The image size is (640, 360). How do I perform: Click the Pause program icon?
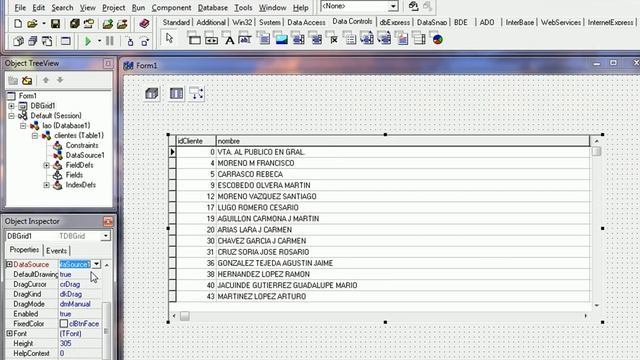[x=110, y=41]
